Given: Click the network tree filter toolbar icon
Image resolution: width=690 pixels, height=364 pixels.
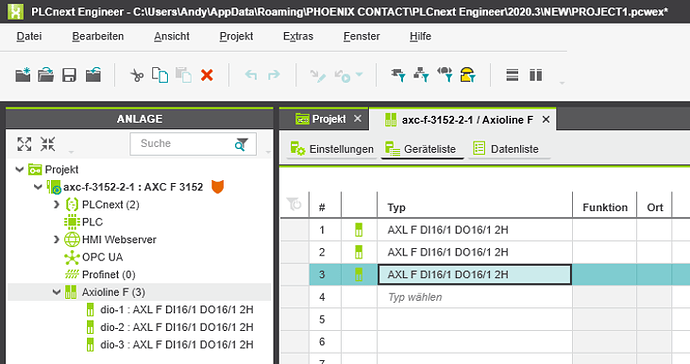Looking at the screenshot, I should [421, 75].
